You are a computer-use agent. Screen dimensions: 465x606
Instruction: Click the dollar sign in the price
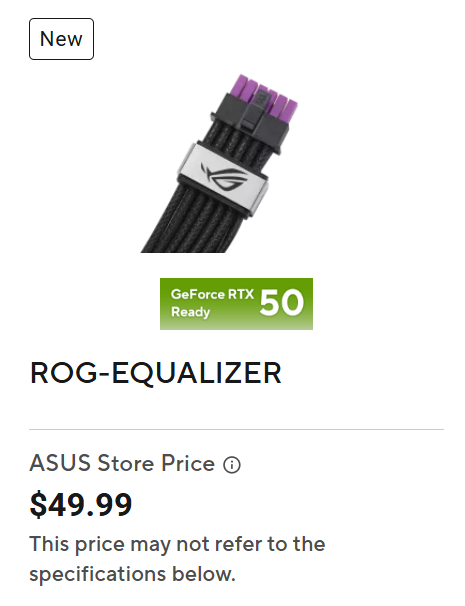pyautogui.click(x=38, y=505)
